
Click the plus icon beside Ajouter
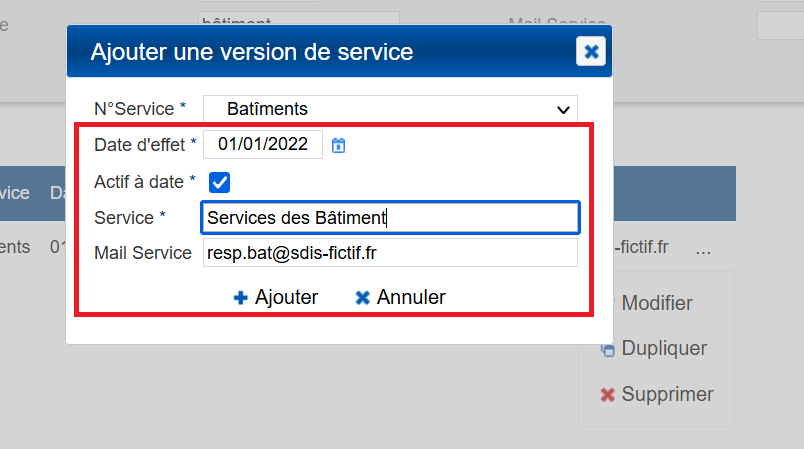[240, 297]
